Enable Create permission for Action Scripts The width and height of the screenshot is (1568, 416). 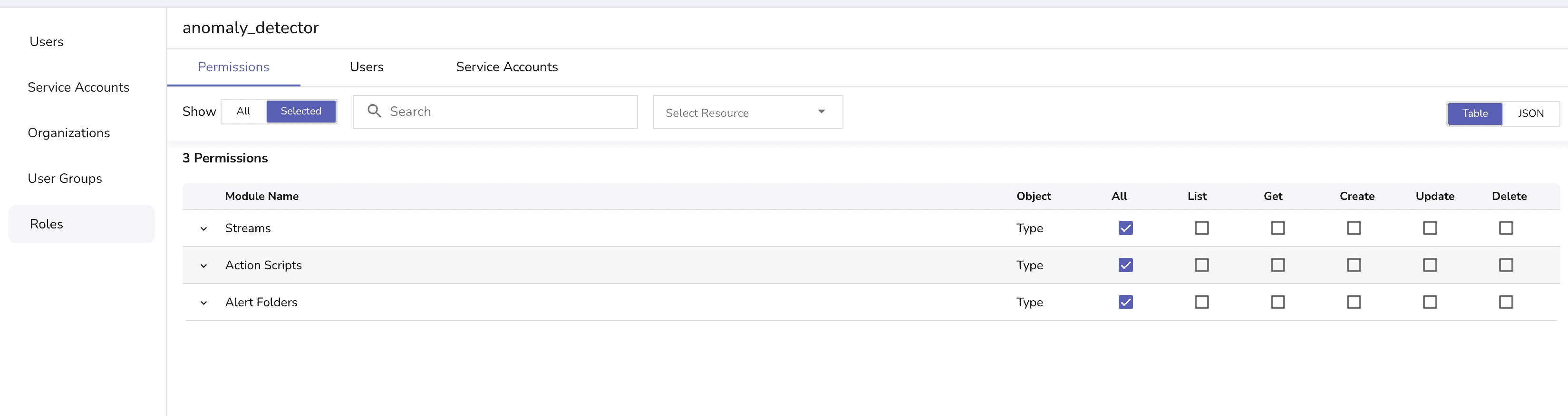click(1354, 265)
